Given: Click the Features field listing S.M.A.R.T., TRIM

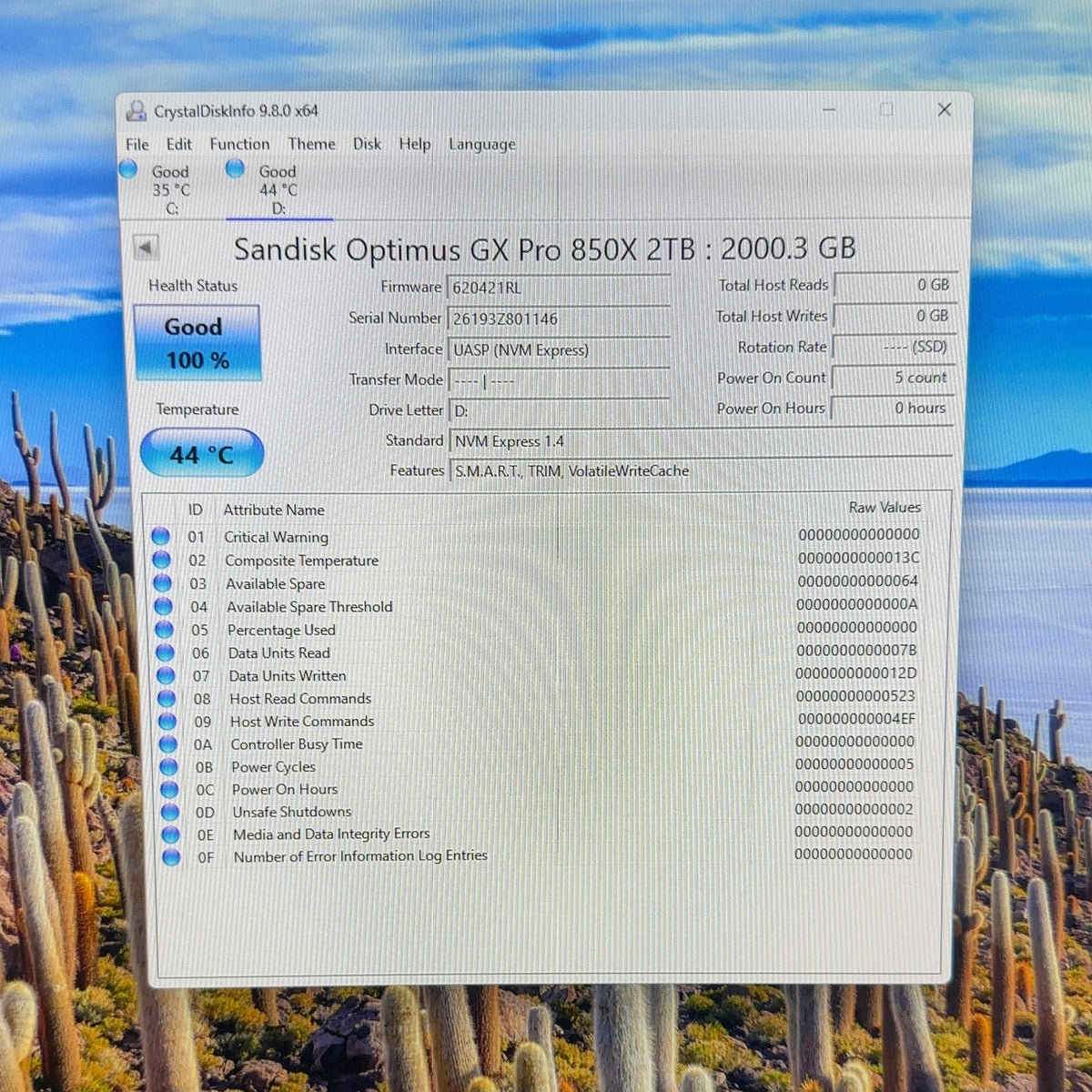Looking at the screenshot, I should click(701, 471).
